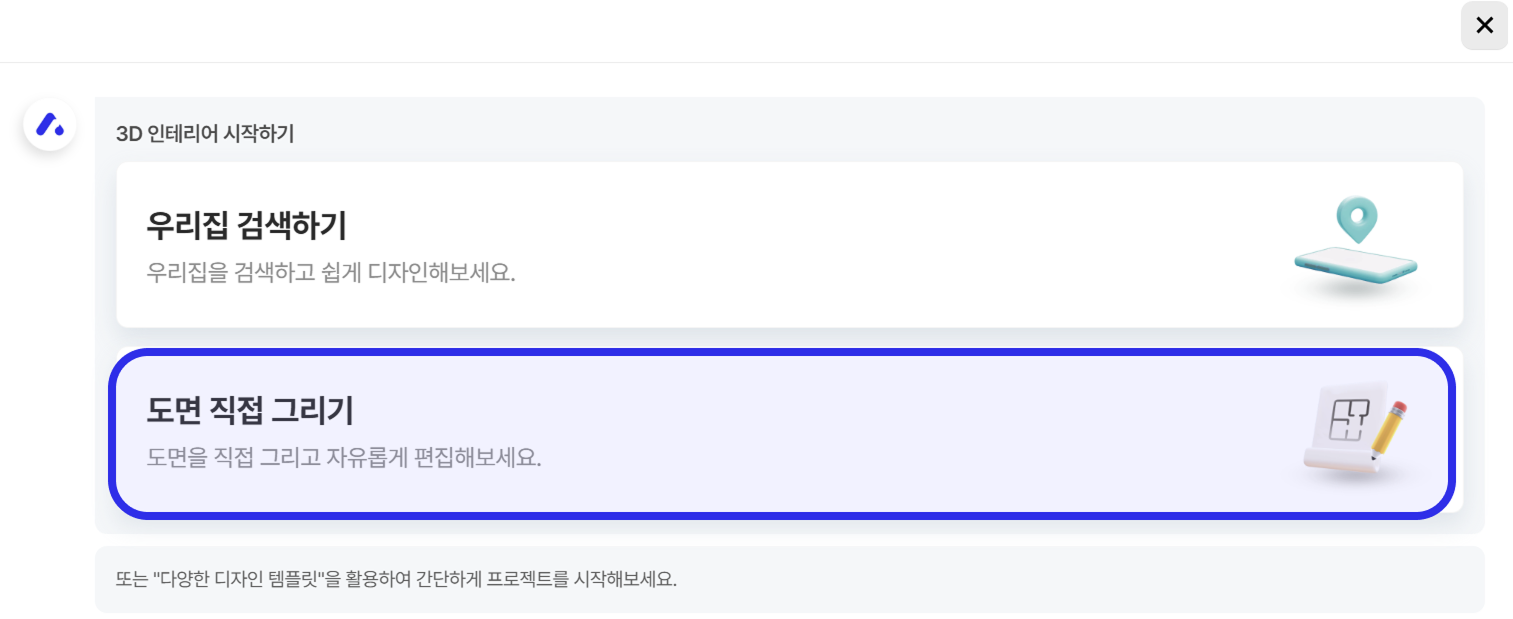1513x619 pixels.
Task: Click the "3D 인테리어 시작하기" heading
Action: (205, 134)
